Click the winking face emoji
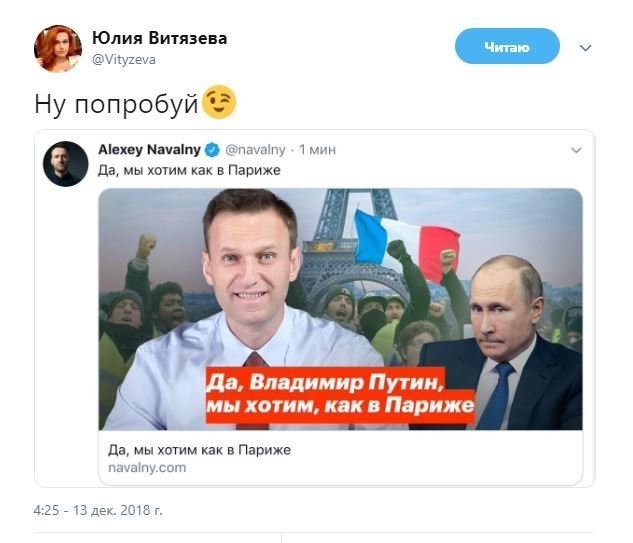 click(x=218, y=102)
